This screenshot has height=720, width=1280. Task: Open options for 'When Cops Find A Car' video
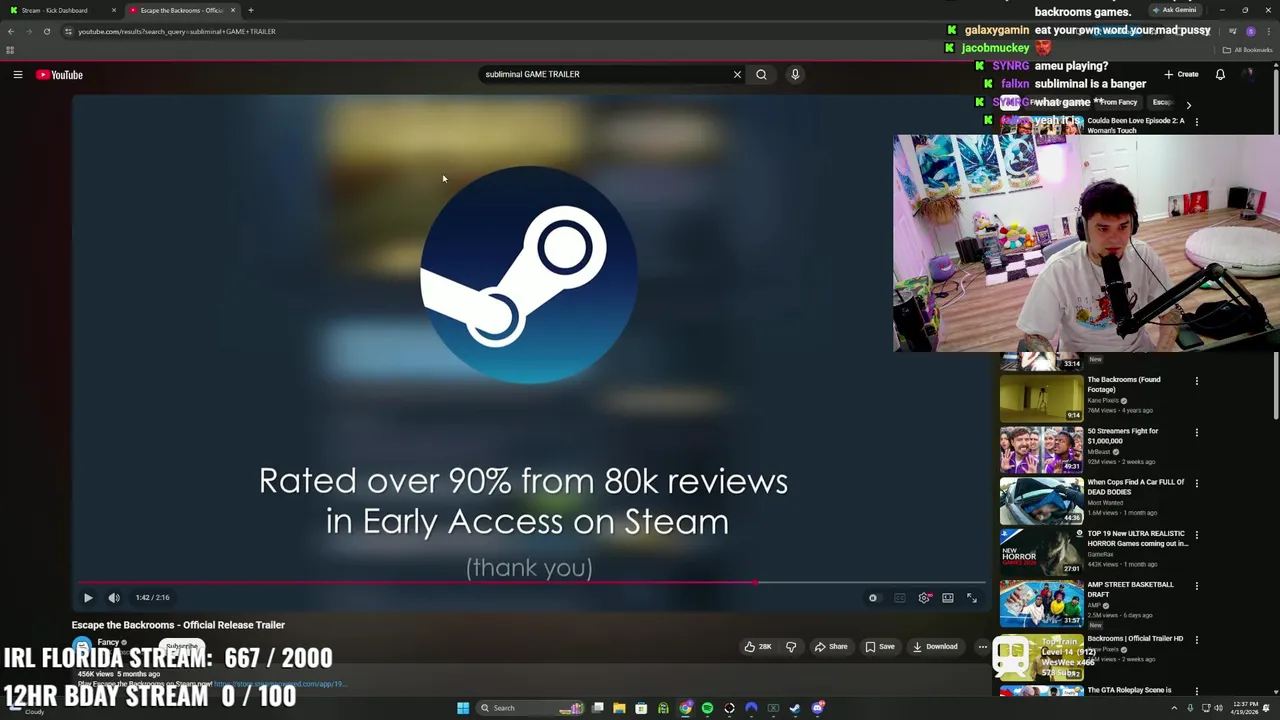(x=1196, y=484)
